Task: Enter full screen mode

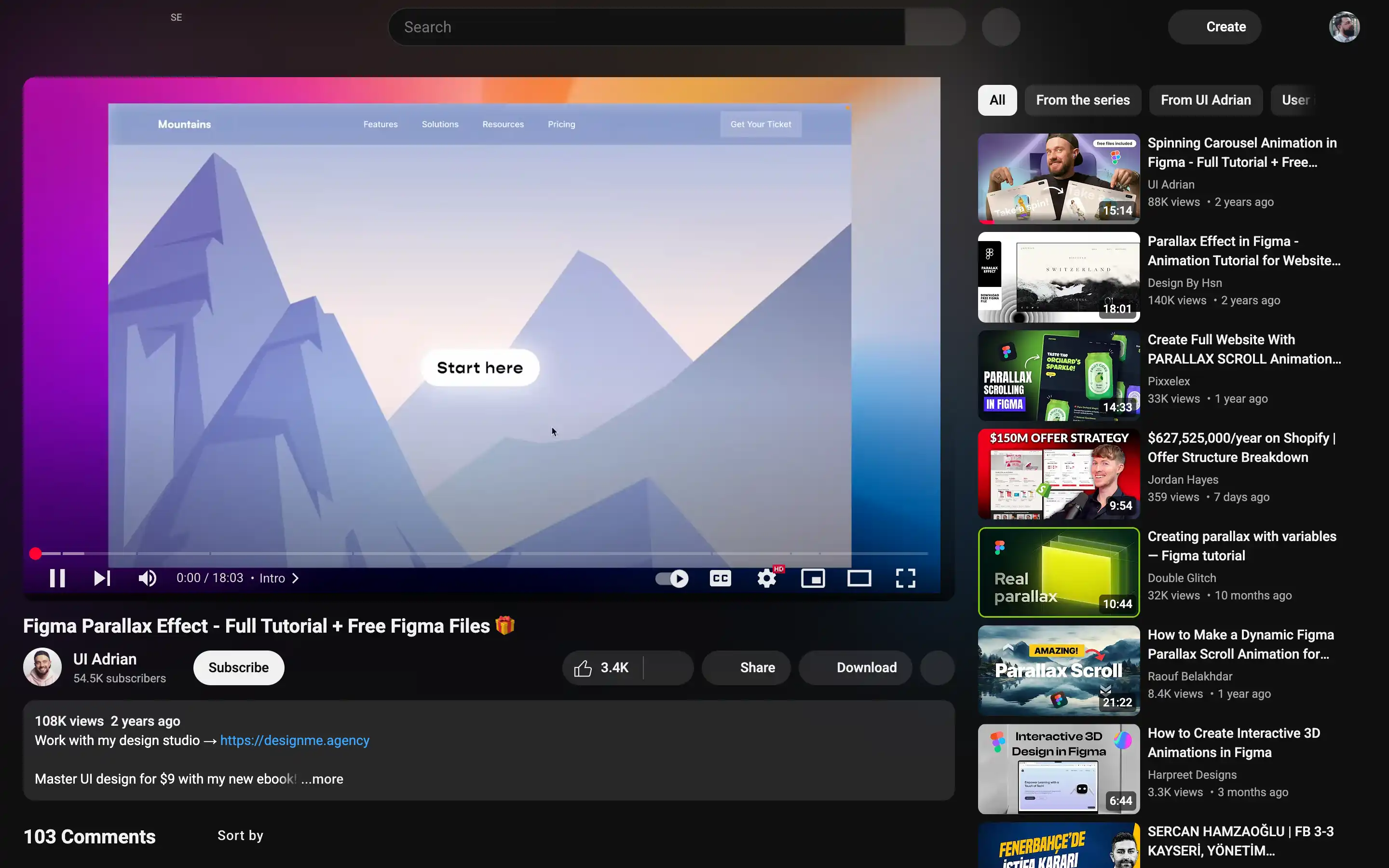Action: tap(905, 578)
